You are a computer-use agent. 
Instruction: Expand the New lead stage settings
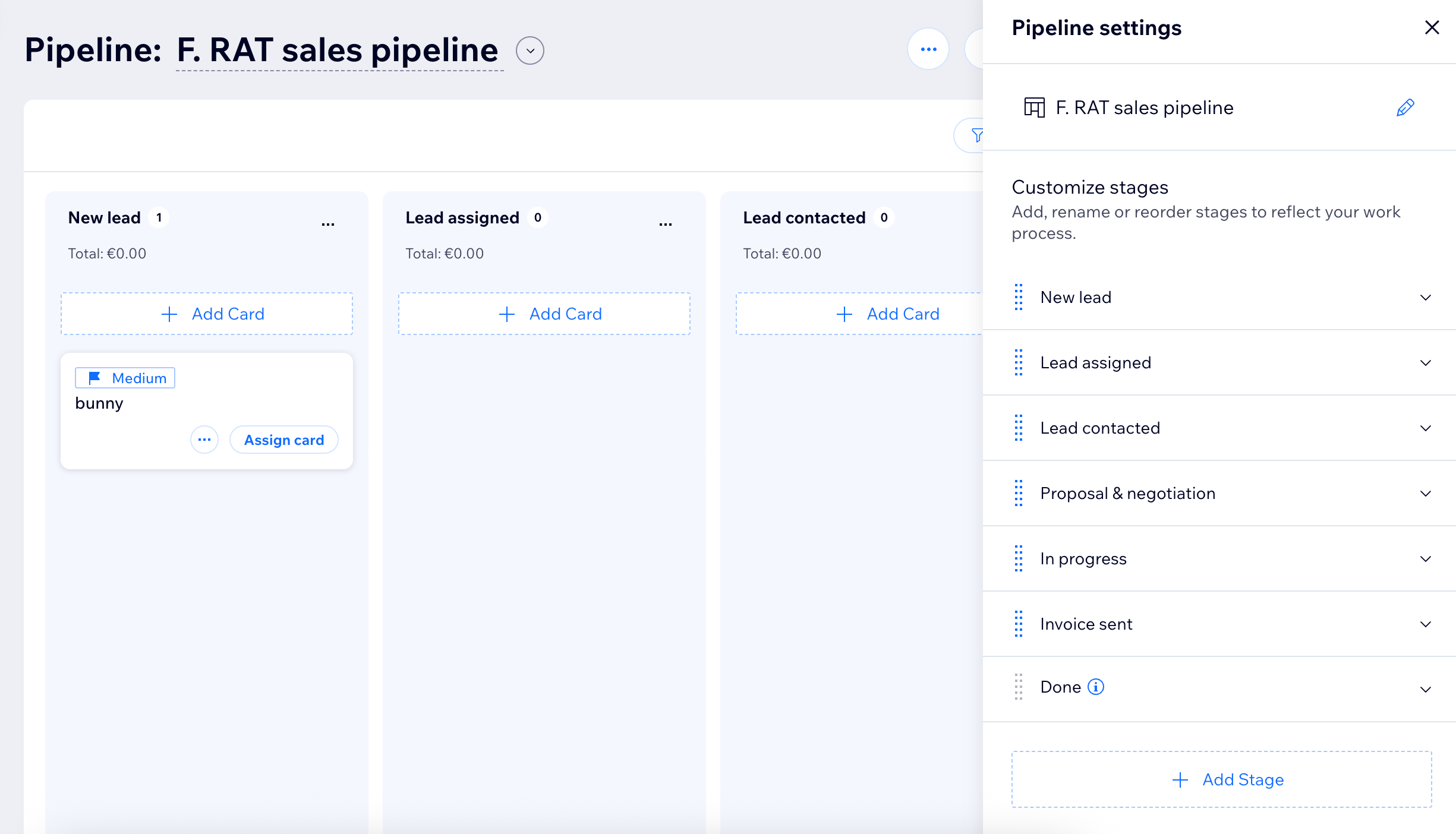point(1426,298)
